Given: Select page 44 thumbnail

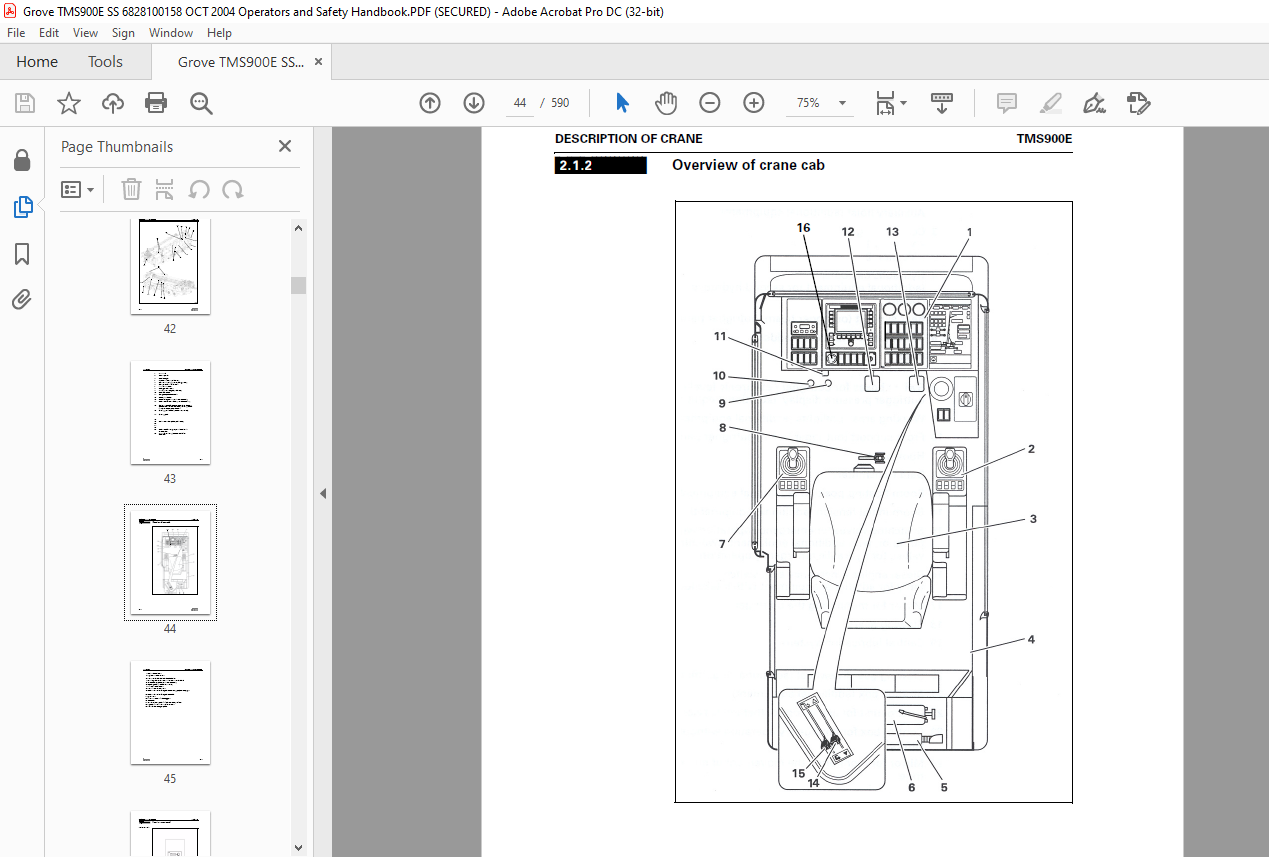Looking at the screenshot, I should pyautogui.click(x=170, y=562).
